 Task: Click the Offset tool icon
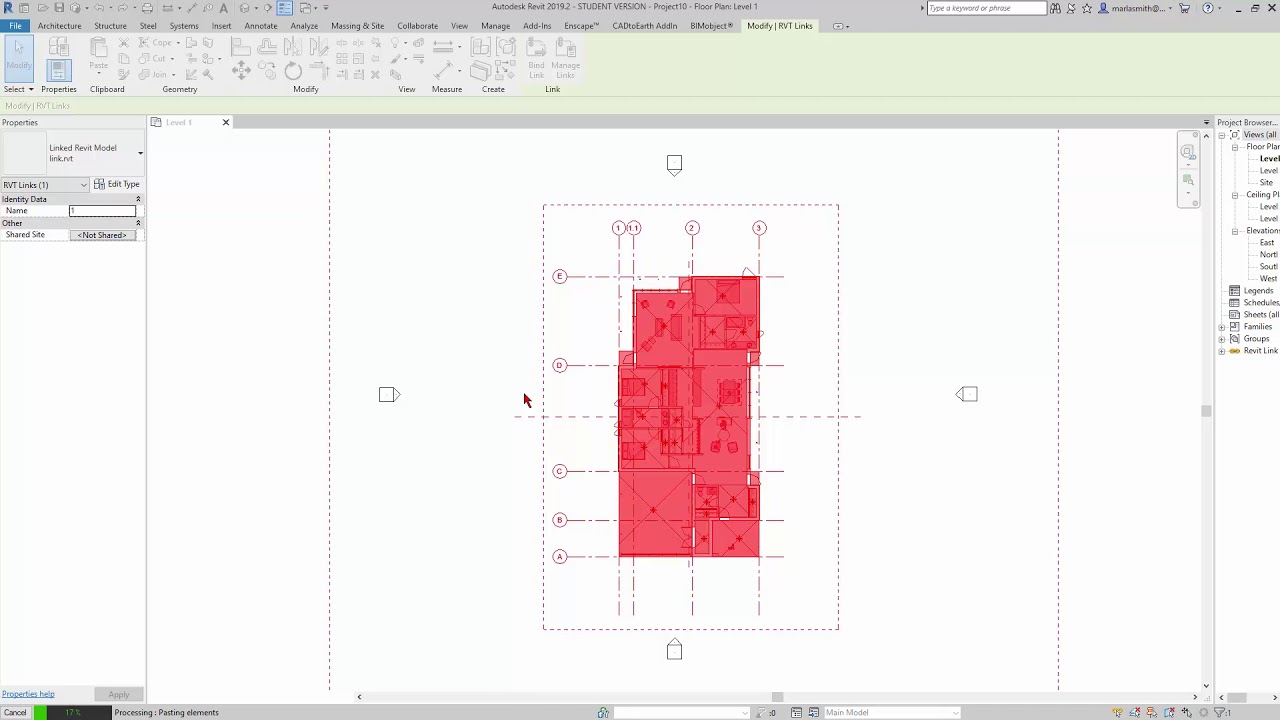(x=267, y=46)
